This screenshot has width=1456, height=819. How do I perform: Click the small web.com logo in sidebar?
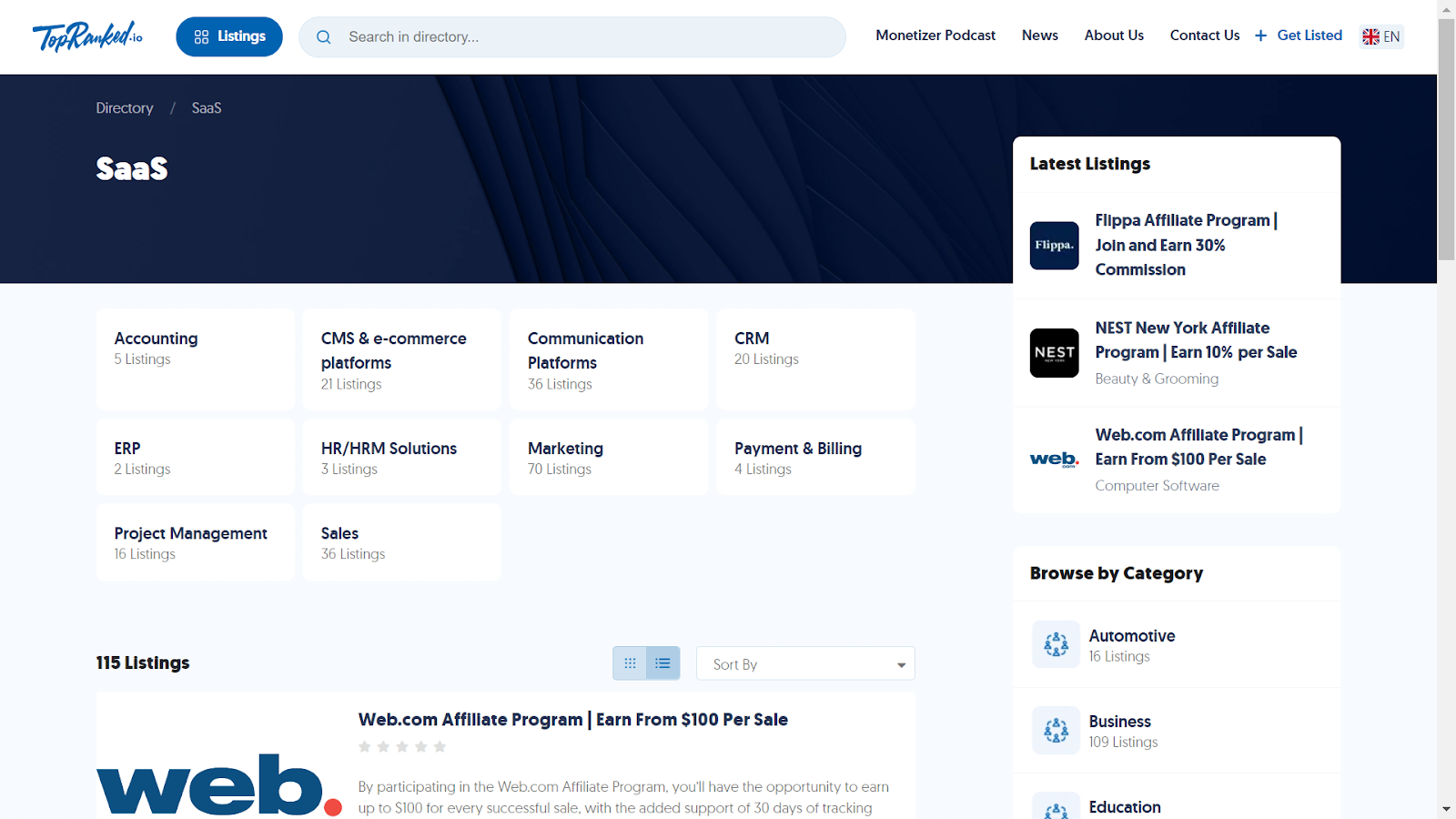1055,460
